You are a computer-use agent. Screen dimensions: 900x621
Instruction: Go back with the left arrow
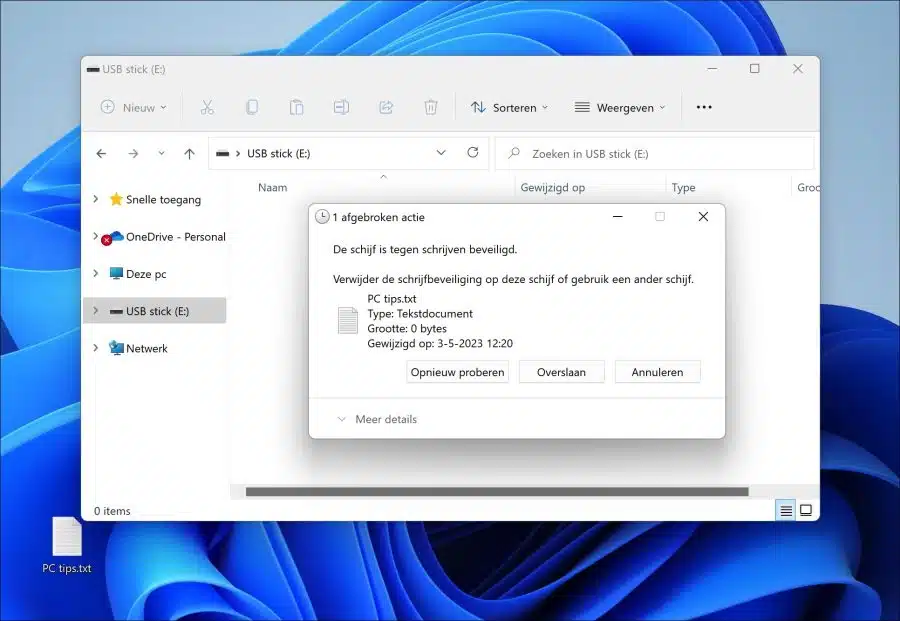tap(101, 154)
